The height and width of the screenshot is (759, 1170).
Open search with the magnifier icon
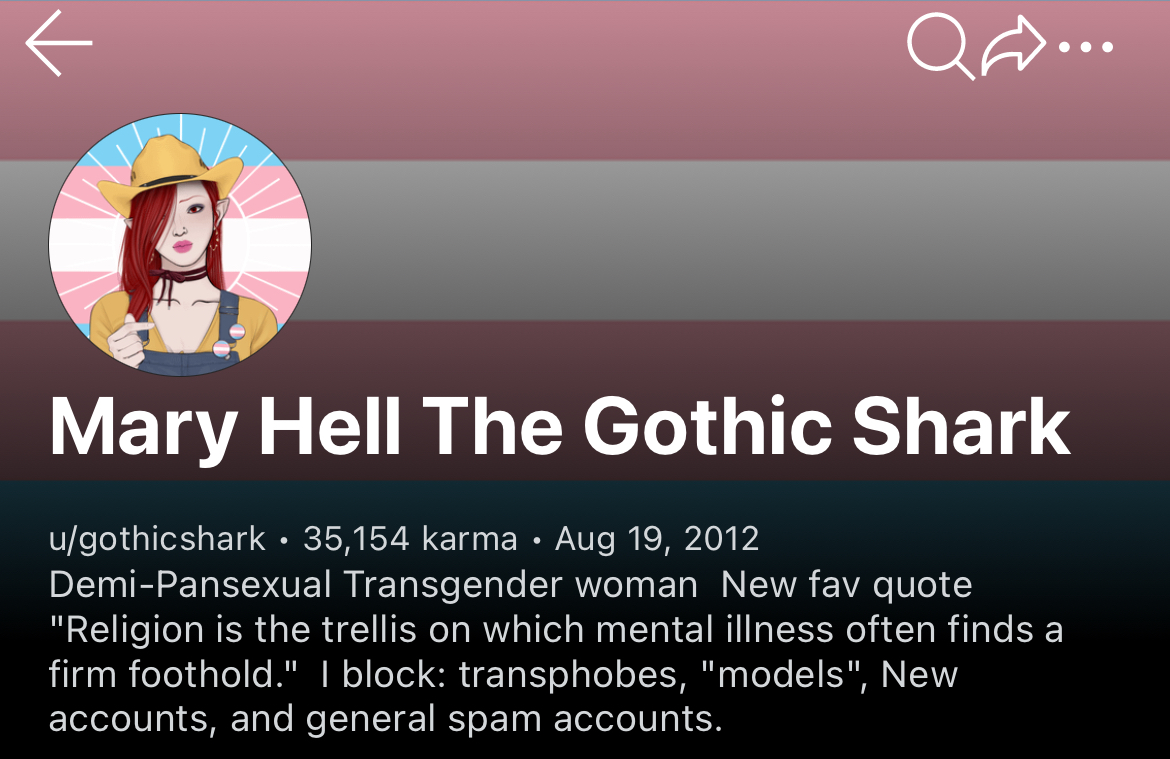tap(940, 46)
